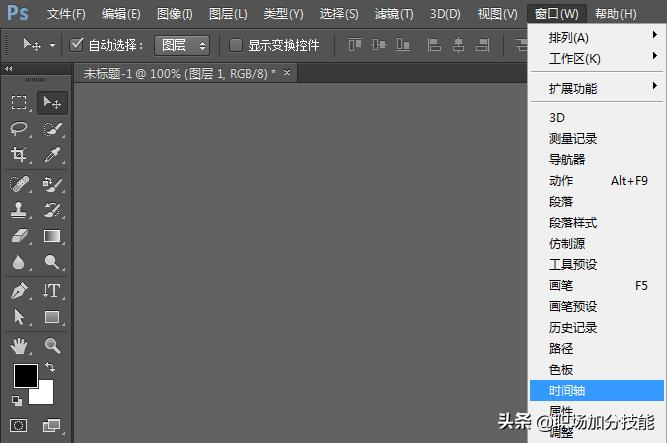Select the History Brush tool
Viewport: 667px width, 443px height.
pyautogui.click(x=52, y=210)
